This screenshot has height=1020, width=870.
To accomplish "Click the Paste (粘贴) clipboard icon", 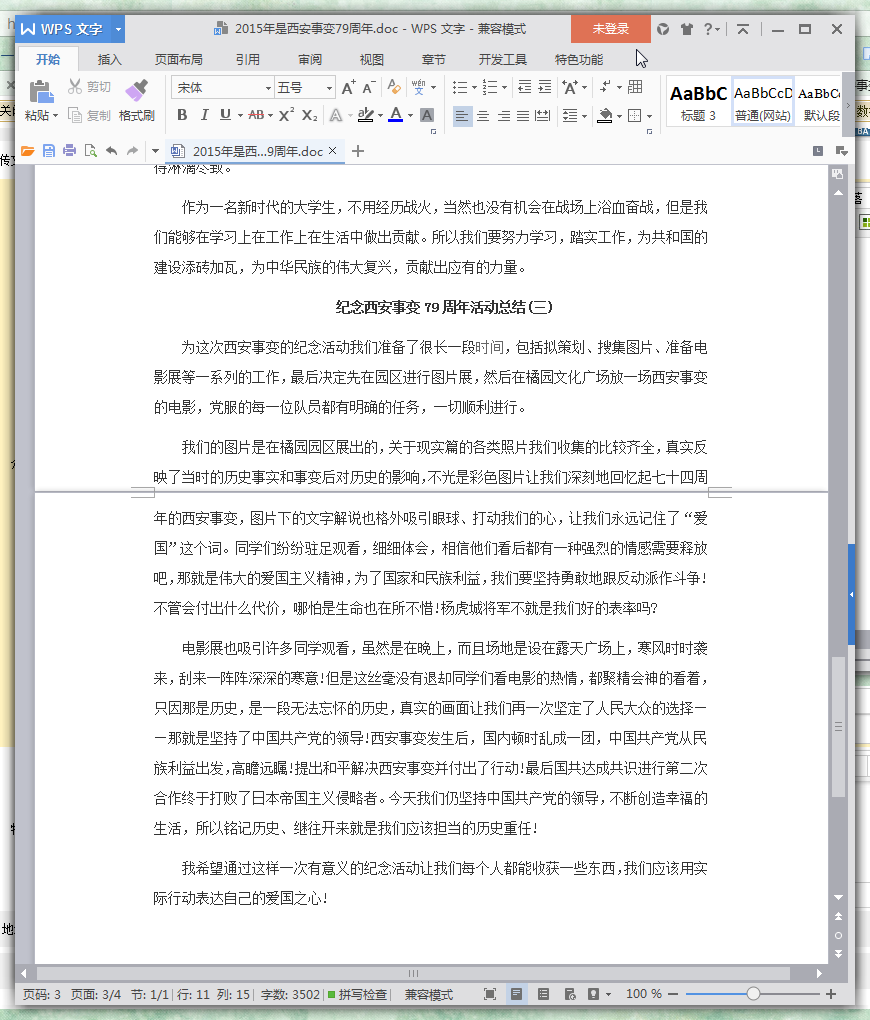I will pos(41,92).
